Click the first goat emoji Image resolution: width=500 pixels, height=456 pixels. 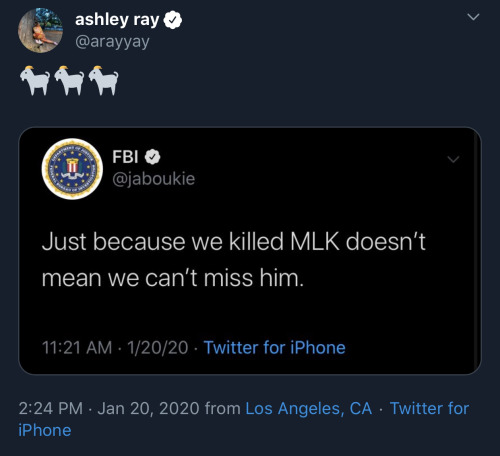click(35, 80)
